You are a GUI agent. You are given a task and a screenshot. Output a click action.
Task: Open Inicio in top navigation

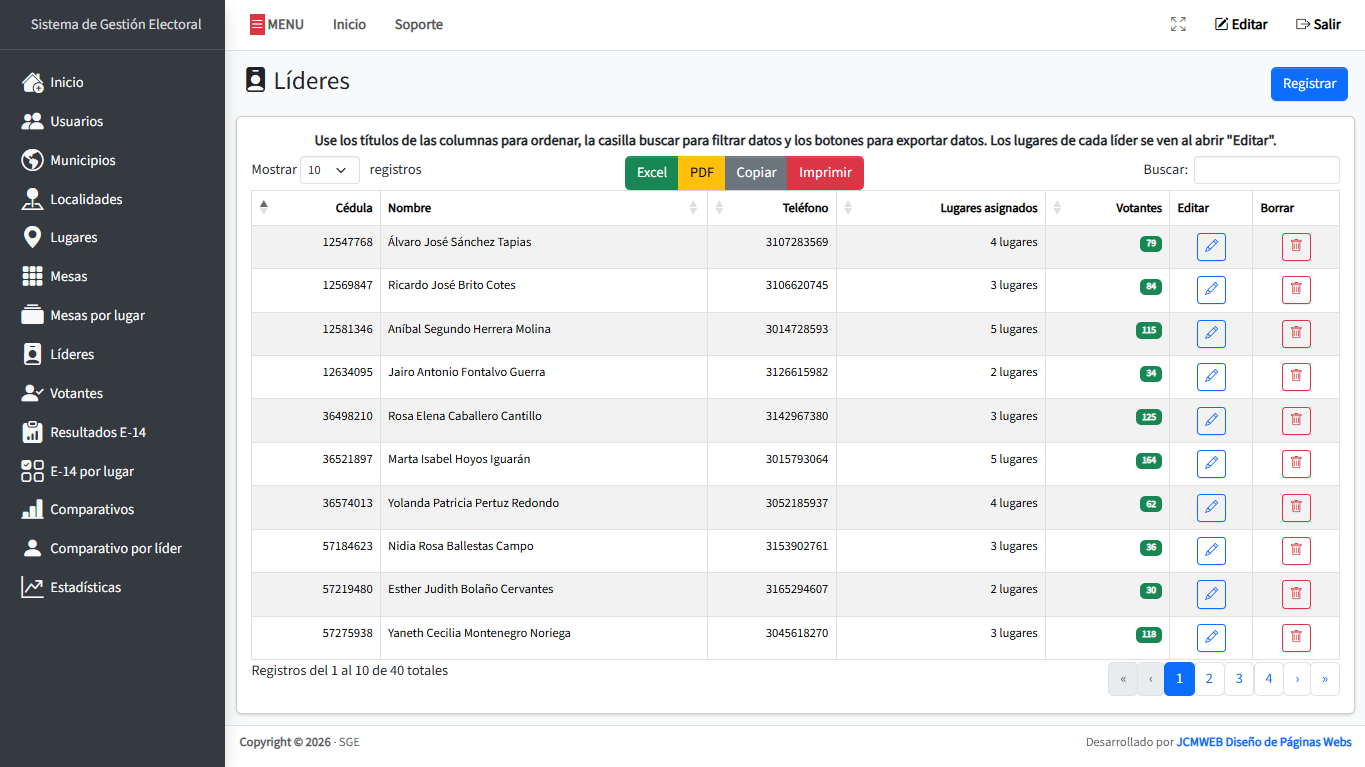pos(350,24)
